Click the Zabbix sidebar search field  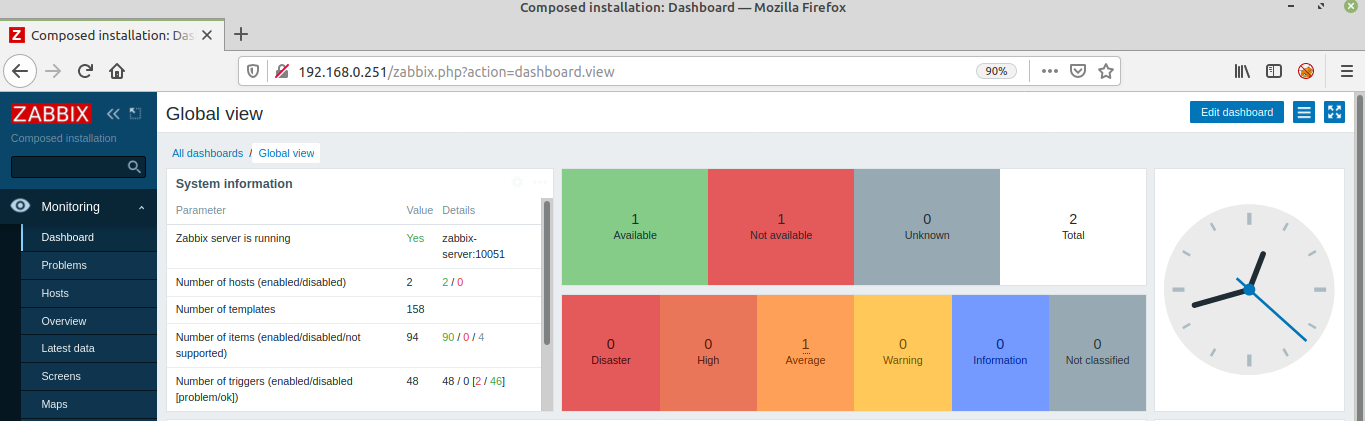click(68, 167)
